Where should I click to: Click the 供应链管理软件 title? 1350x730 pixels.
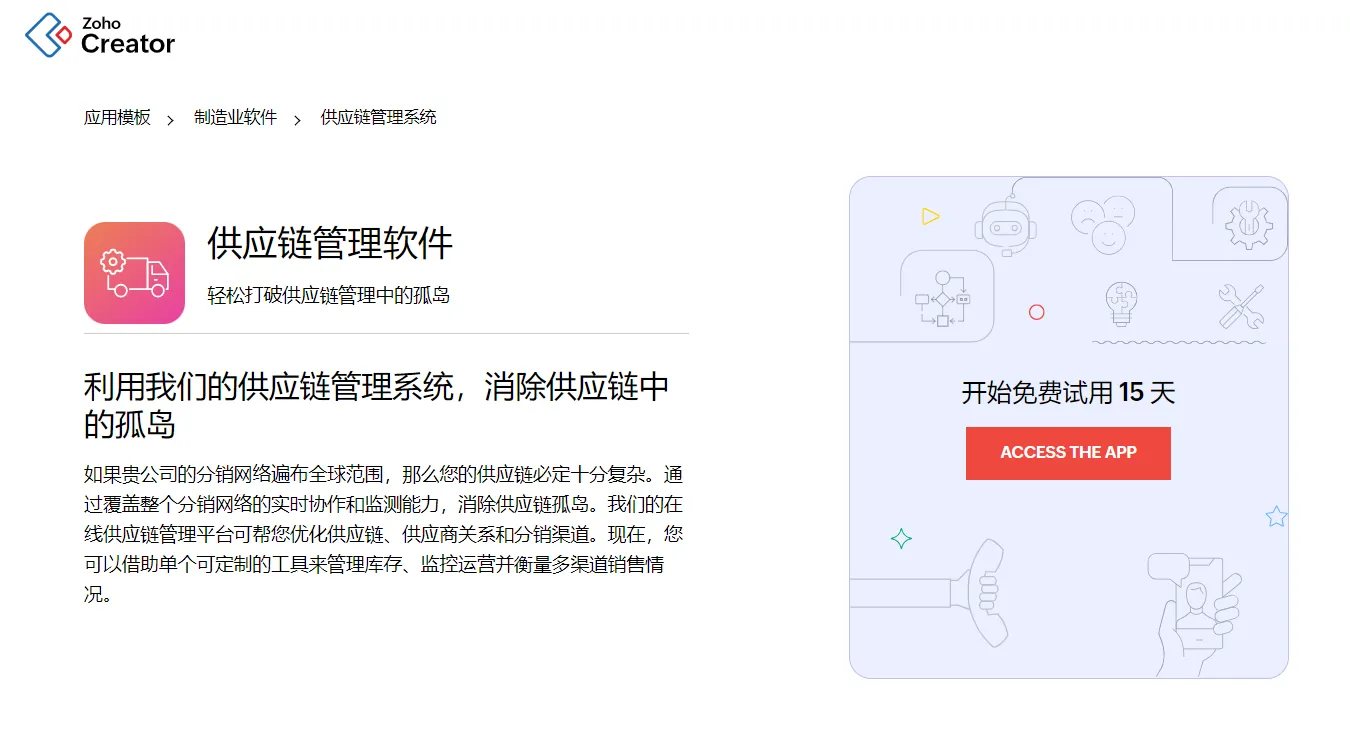[330, 244]
